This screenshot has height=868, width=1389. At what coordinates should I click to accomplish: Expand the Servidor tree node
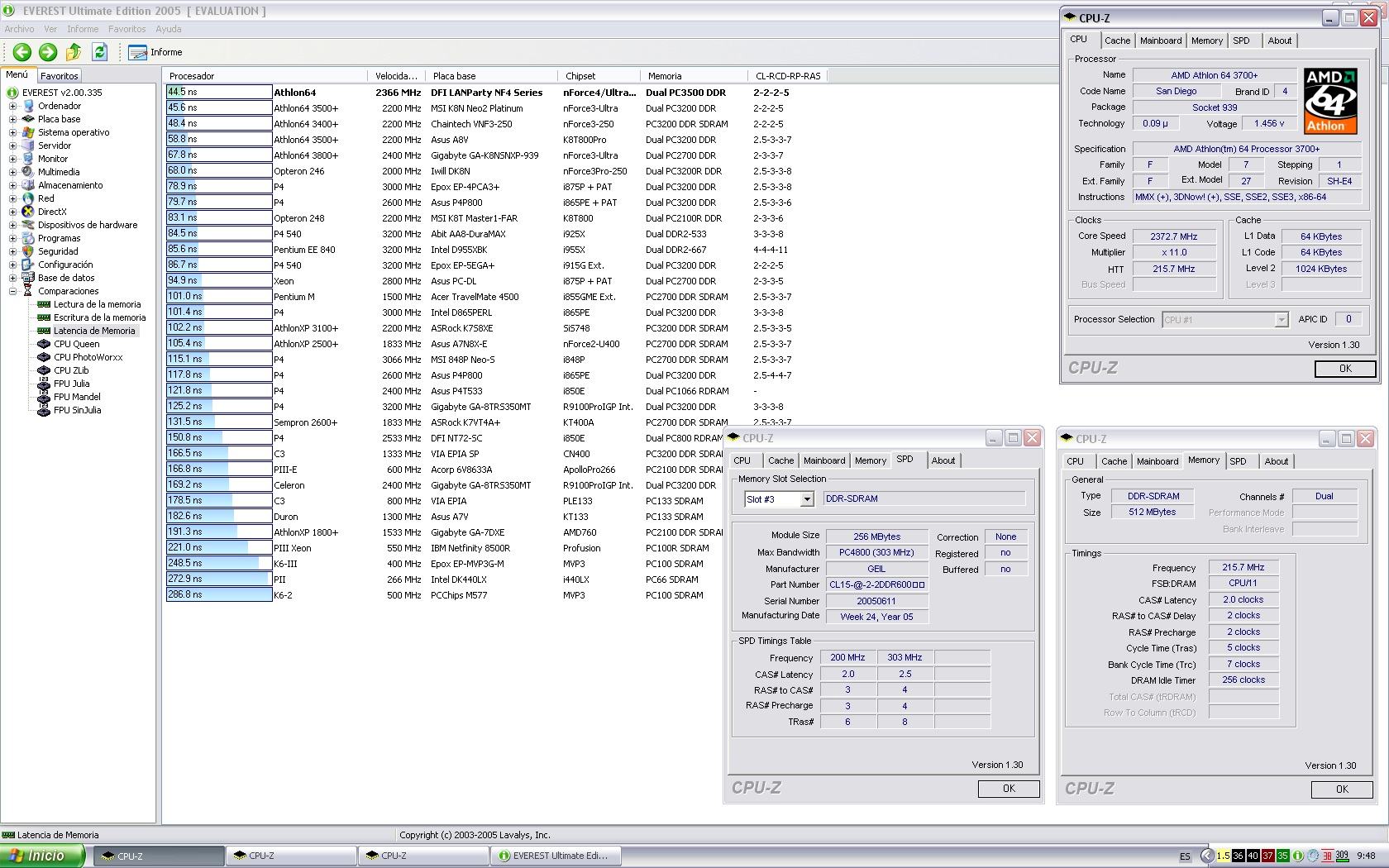point(12,145)
